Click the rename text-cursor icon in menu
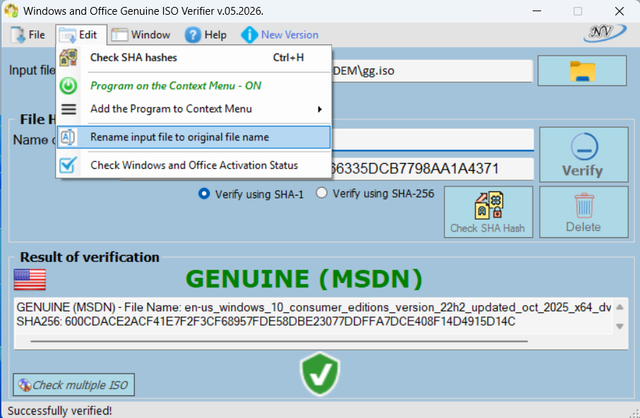This screenshot has height=418, width=640. pos(68,137)
